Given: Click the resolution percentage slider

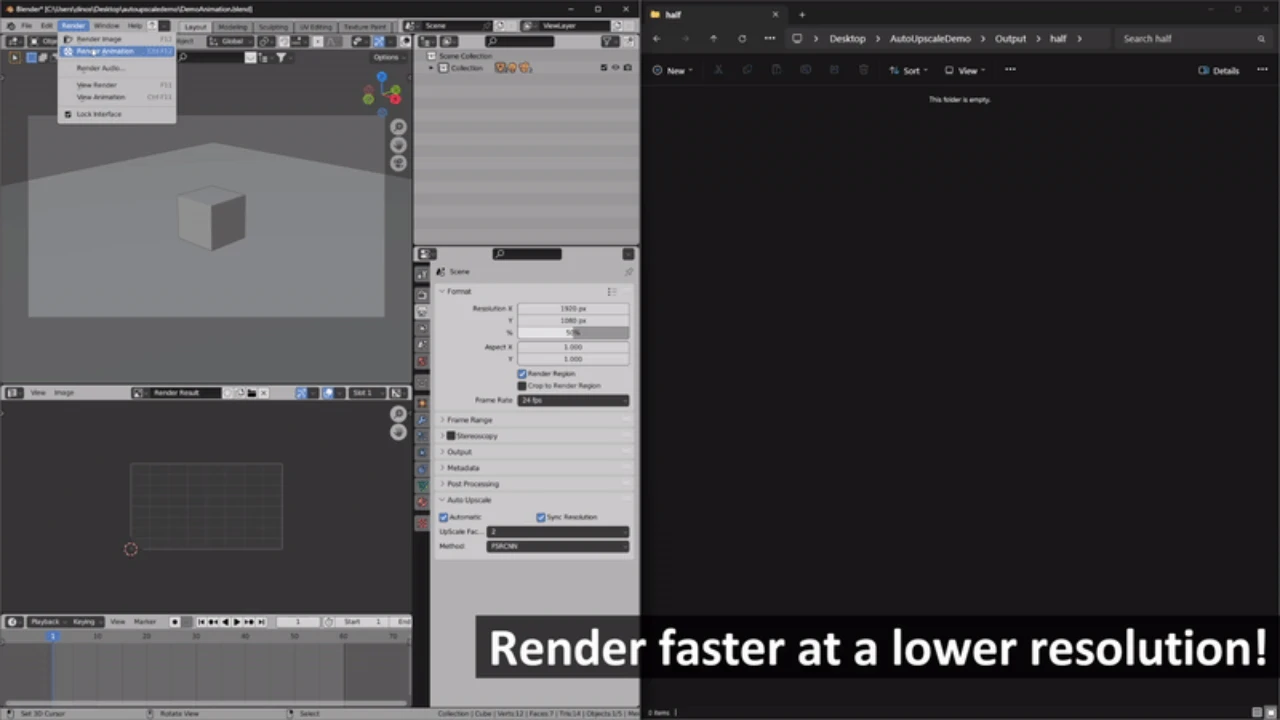Looking at the screenshot, I should (x=573, y=333).
